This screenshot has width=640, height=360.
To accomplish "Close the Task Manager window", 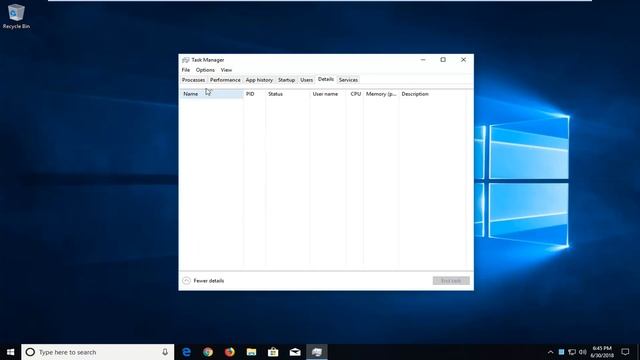I will tap(463, 60).
